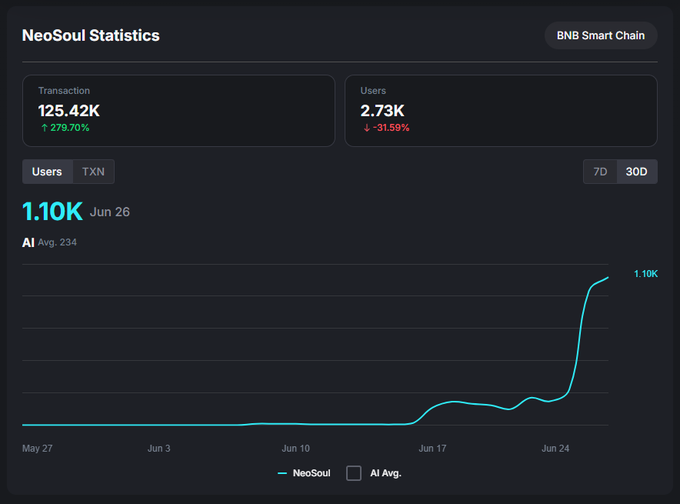
Task: Click the Transaction 125.42K stat card
Action: (179, 111)
